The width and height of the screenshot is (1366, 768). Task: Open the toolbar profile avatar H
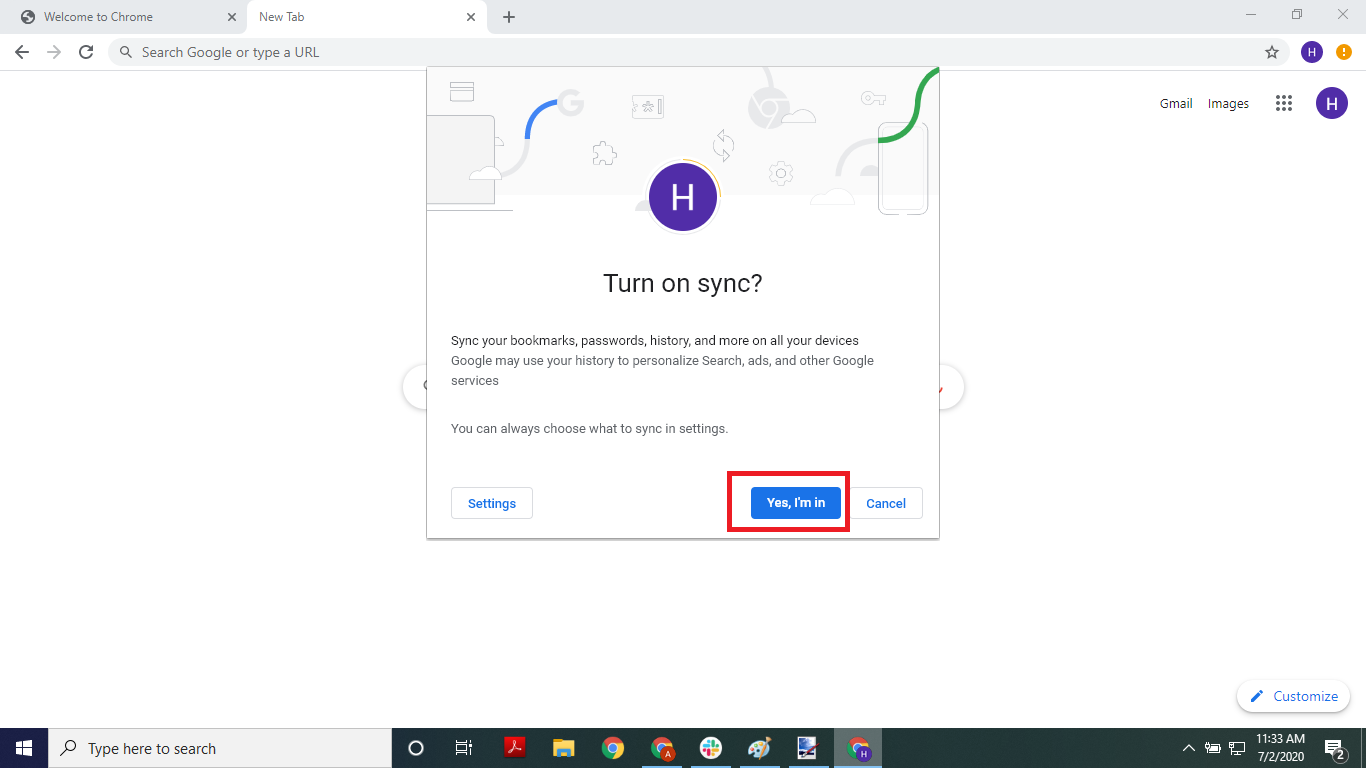pos(1312,52)
